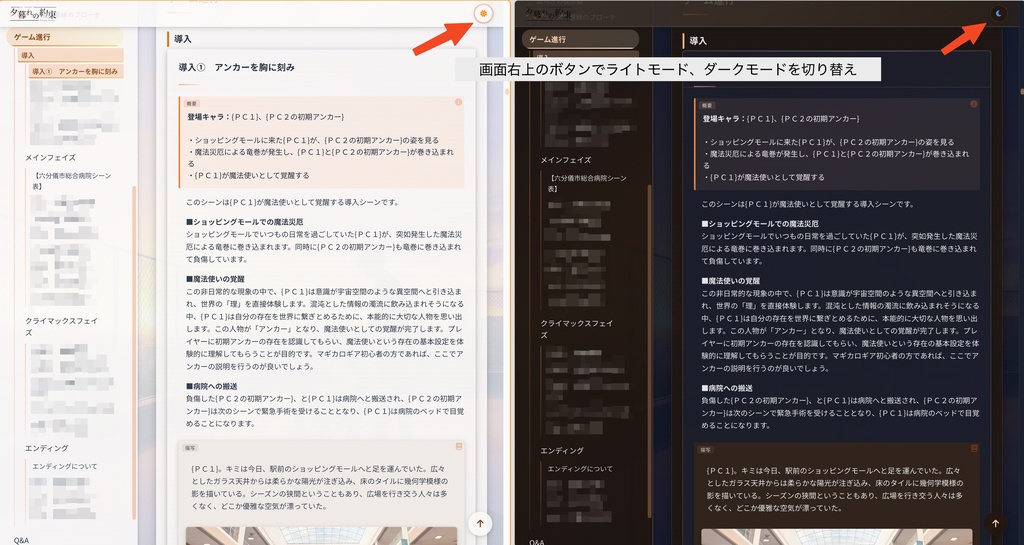
Task: Select ゲーム進行 in the dark-mode sidebar
Action: pos(580,39)
